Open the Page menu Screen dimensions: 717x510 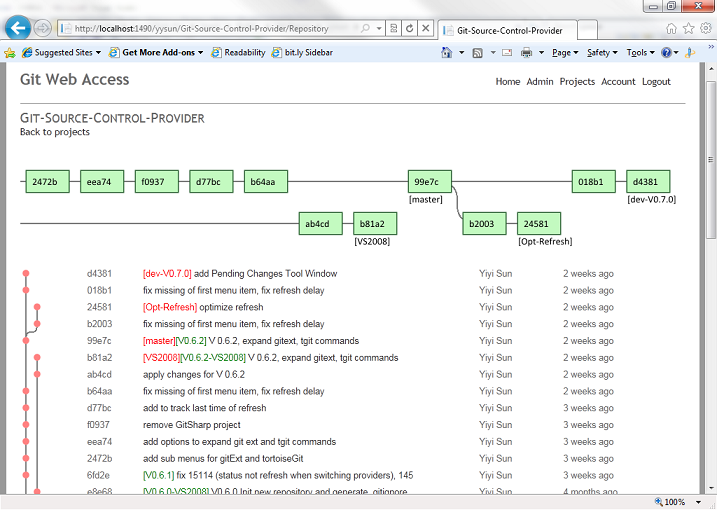tap(565, 53)
